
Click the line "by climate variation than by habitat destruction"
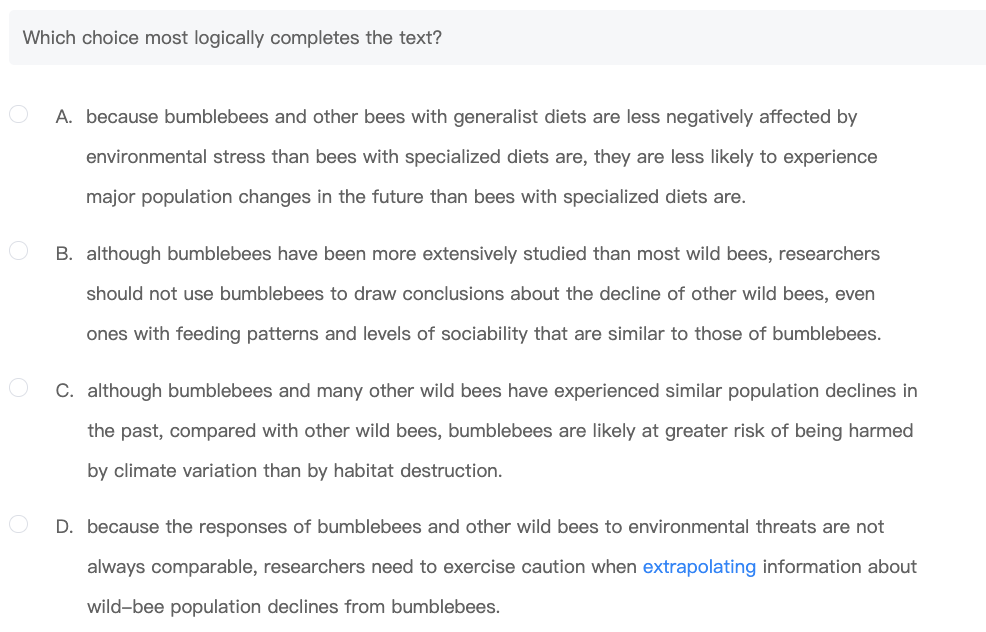[294, 470]
